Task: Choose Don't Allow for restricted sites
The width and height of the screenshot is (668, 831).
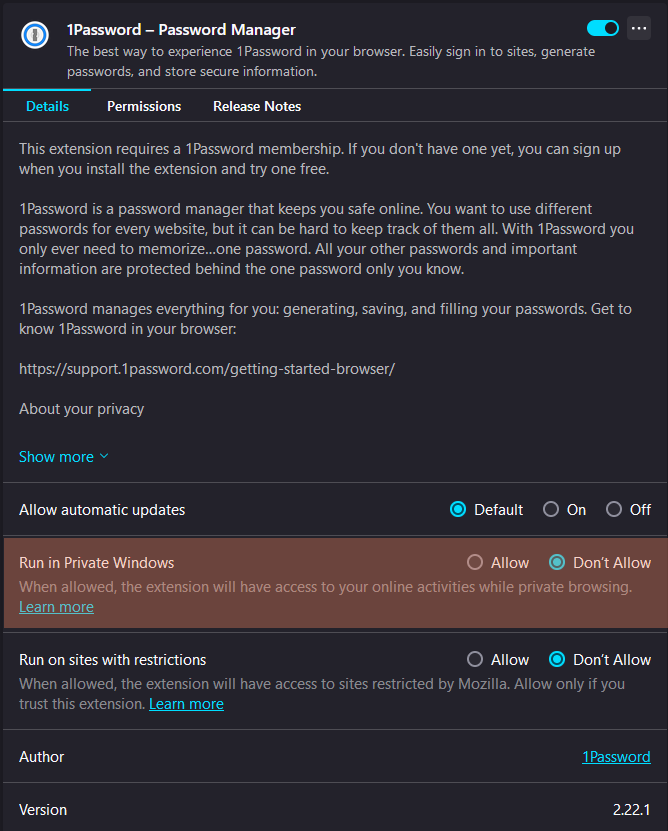Action: pos(557,660)
